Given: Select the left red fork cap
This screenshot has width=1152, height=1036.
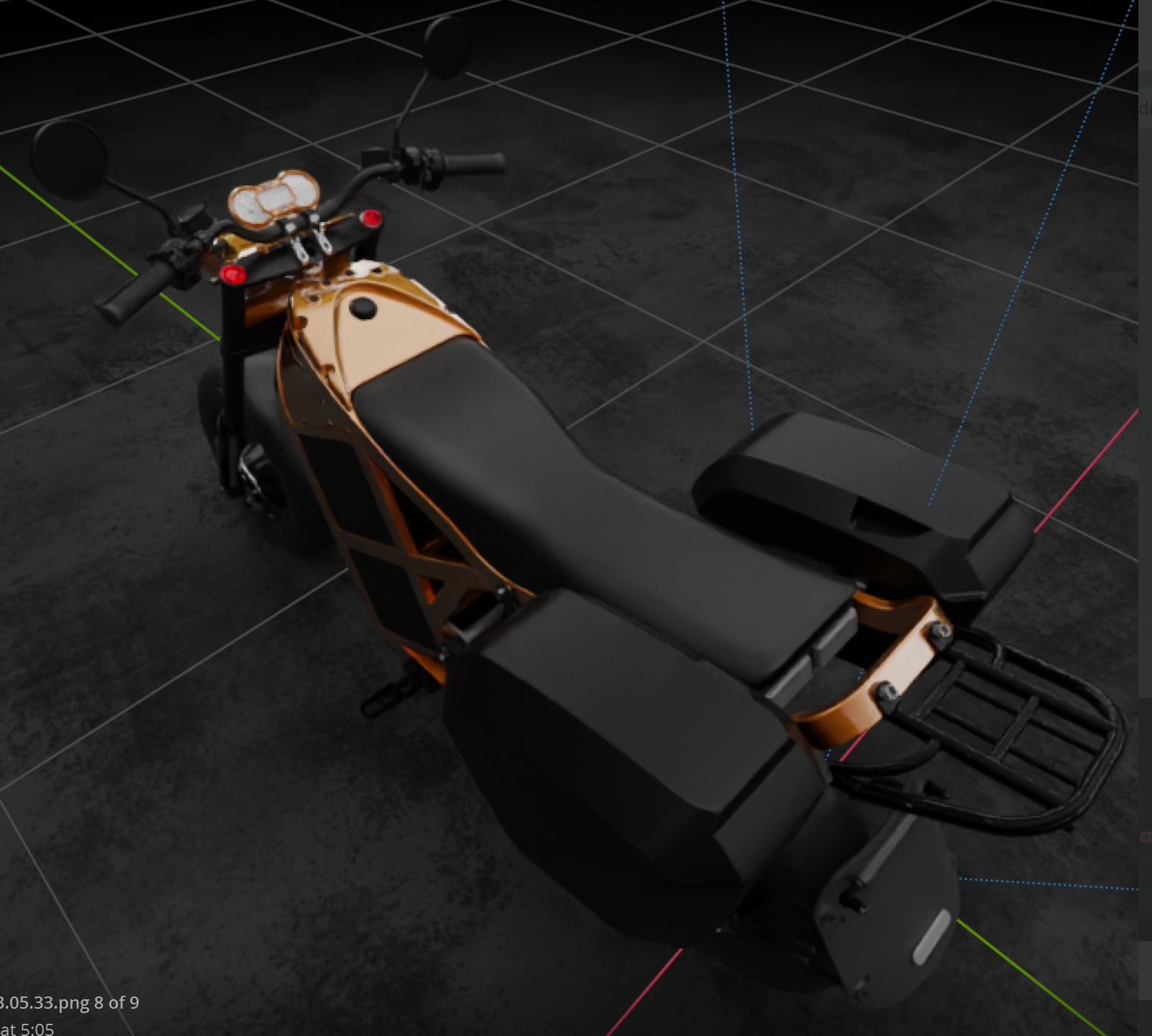Looking at the screenshot, I should 232,274.
